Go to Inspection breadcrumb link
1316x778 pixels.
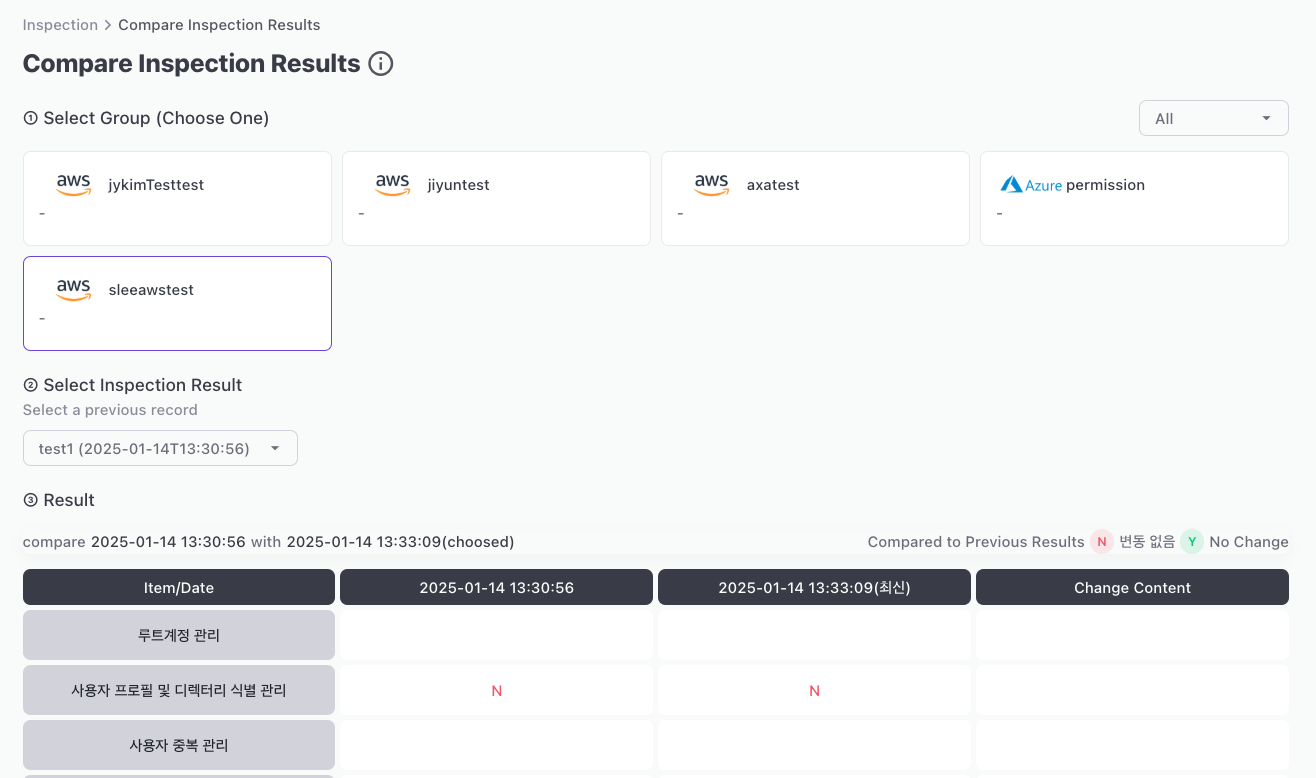click(60, 25)
